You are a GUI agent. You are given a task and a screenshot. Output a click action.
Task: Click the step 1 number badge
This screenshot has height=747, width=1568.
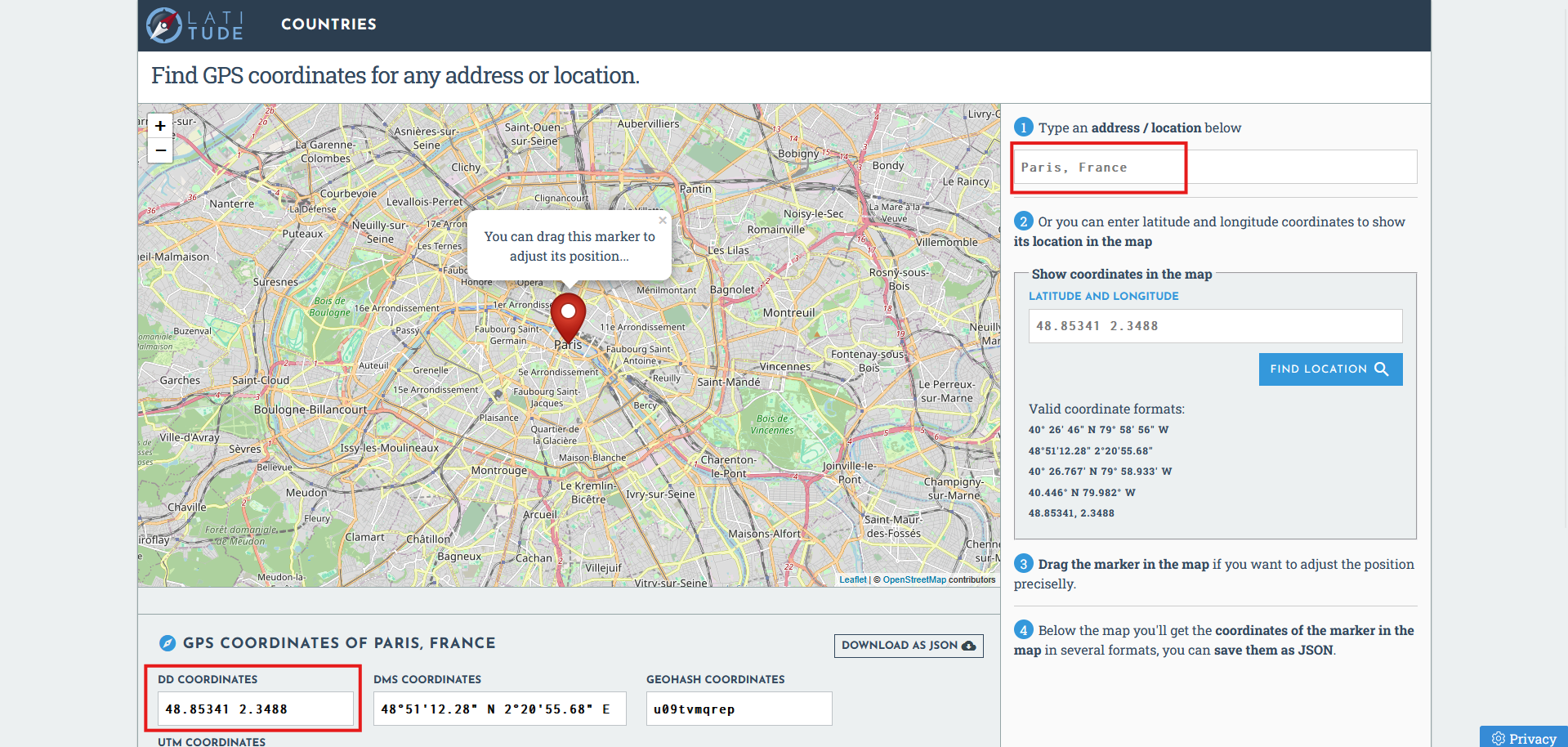pos(1023,127)
